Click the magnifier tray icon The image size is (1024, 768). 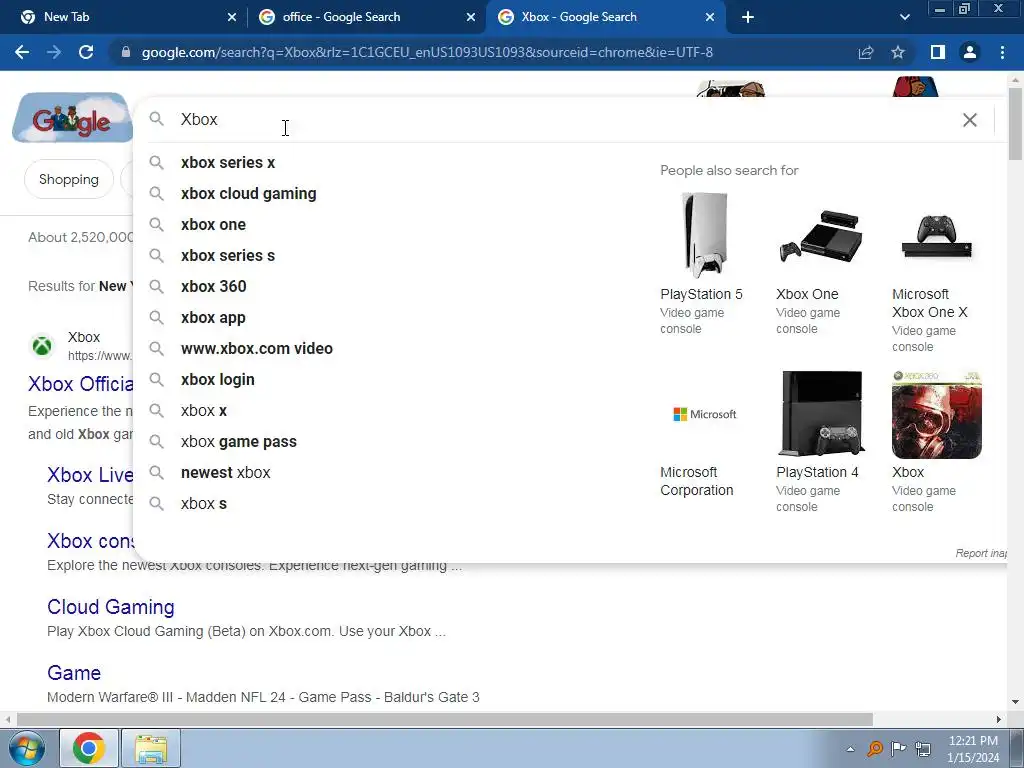874,748
